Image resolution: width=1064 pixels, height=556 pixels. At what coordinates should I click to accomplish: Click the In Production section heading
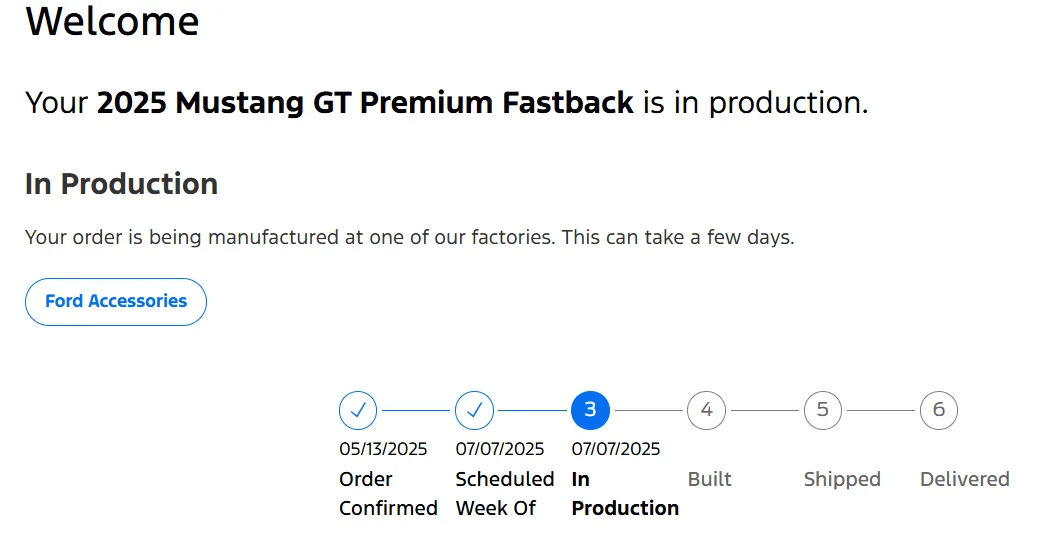click(121, 184)
